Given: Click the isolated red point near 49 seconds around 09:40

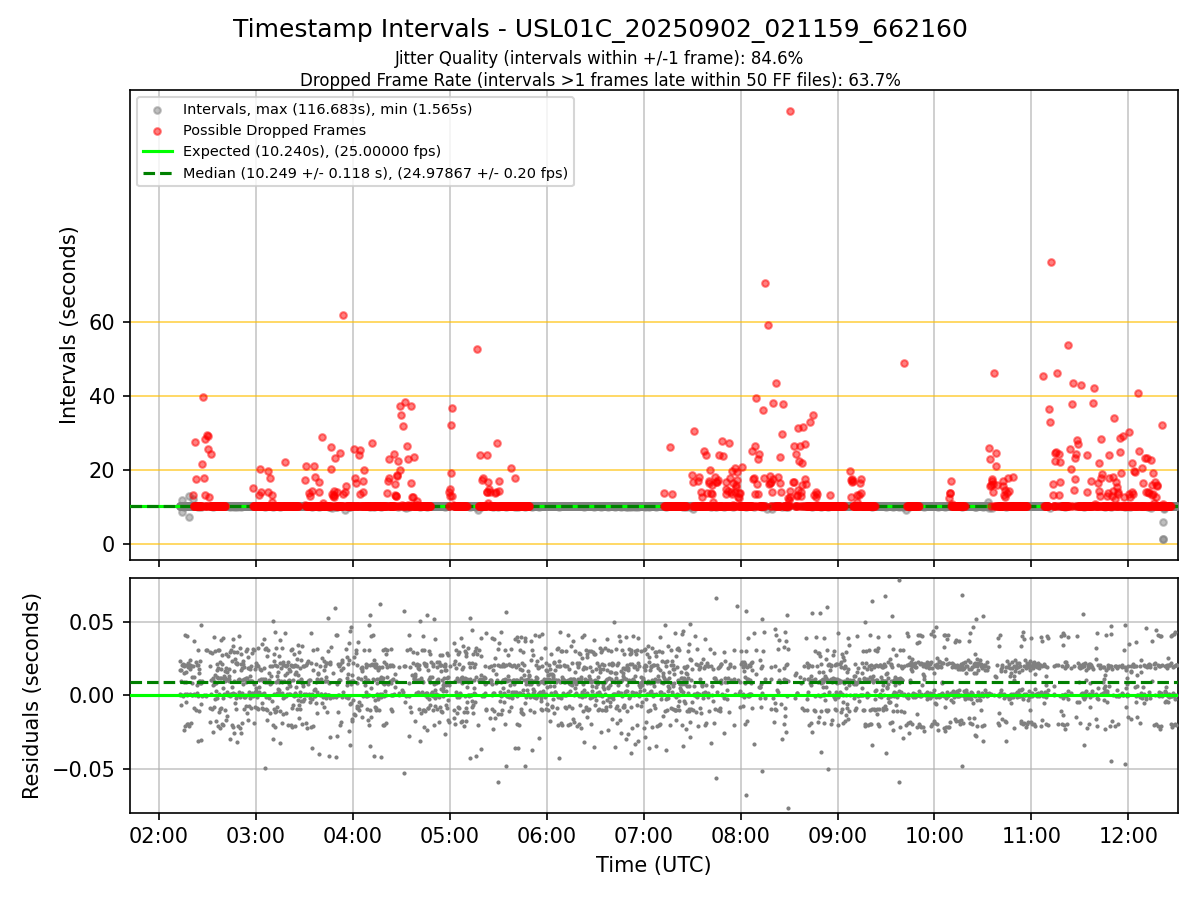Looking at the screenshot, I should 904,363.
